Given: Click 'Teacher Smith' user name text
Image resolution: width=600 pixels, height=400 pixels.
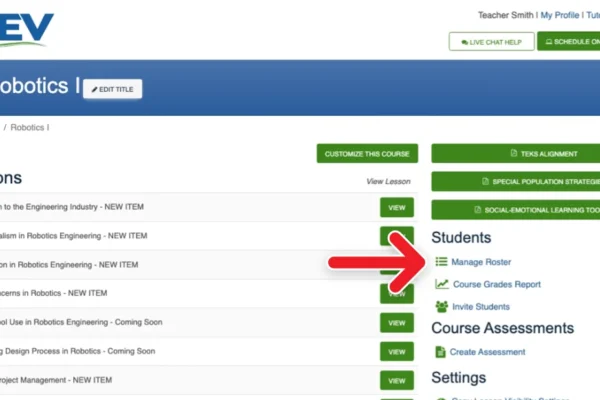Looking at the screenshot, I should pyautogui.click(x=505, y=15).
